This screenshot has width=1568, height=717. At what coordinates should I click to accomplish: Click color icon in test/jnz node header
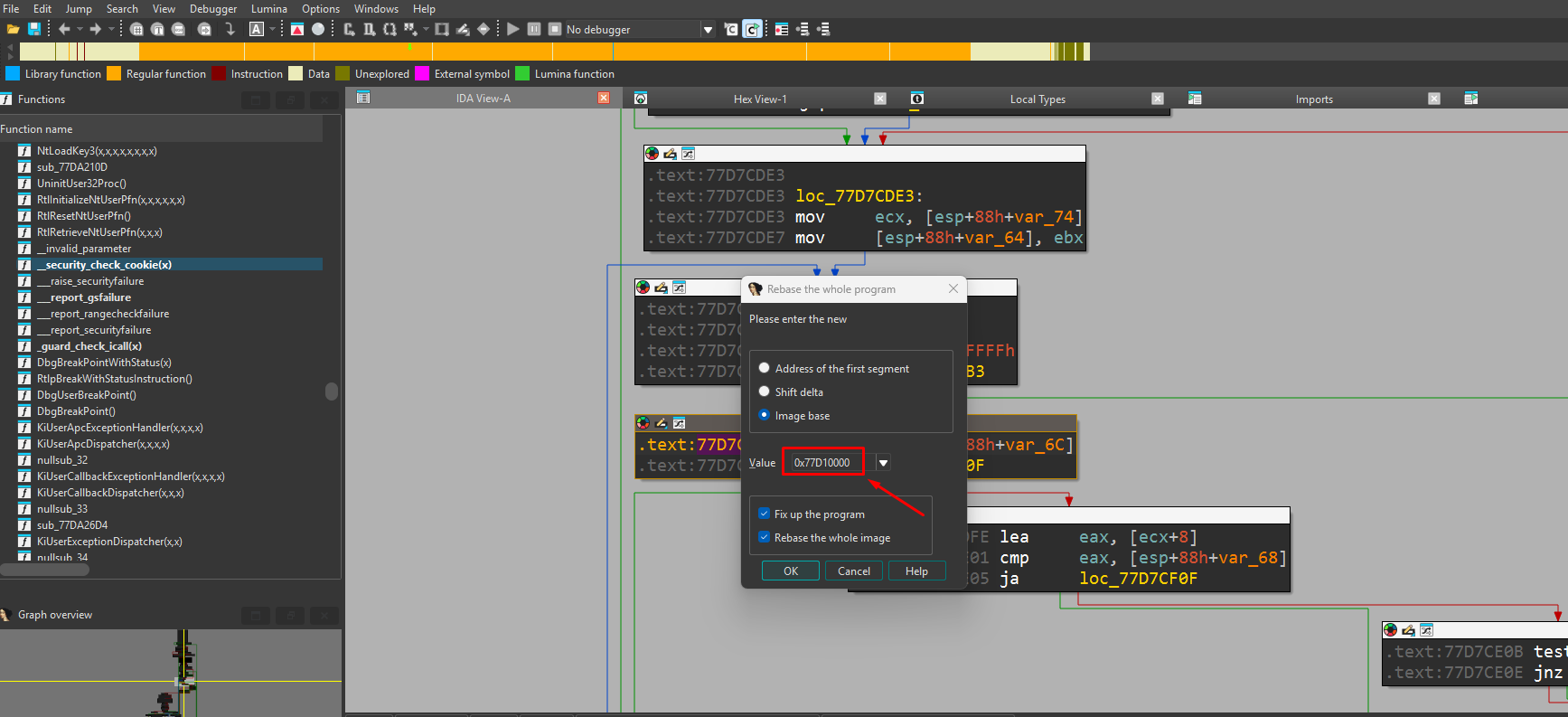click(1391, 630)
